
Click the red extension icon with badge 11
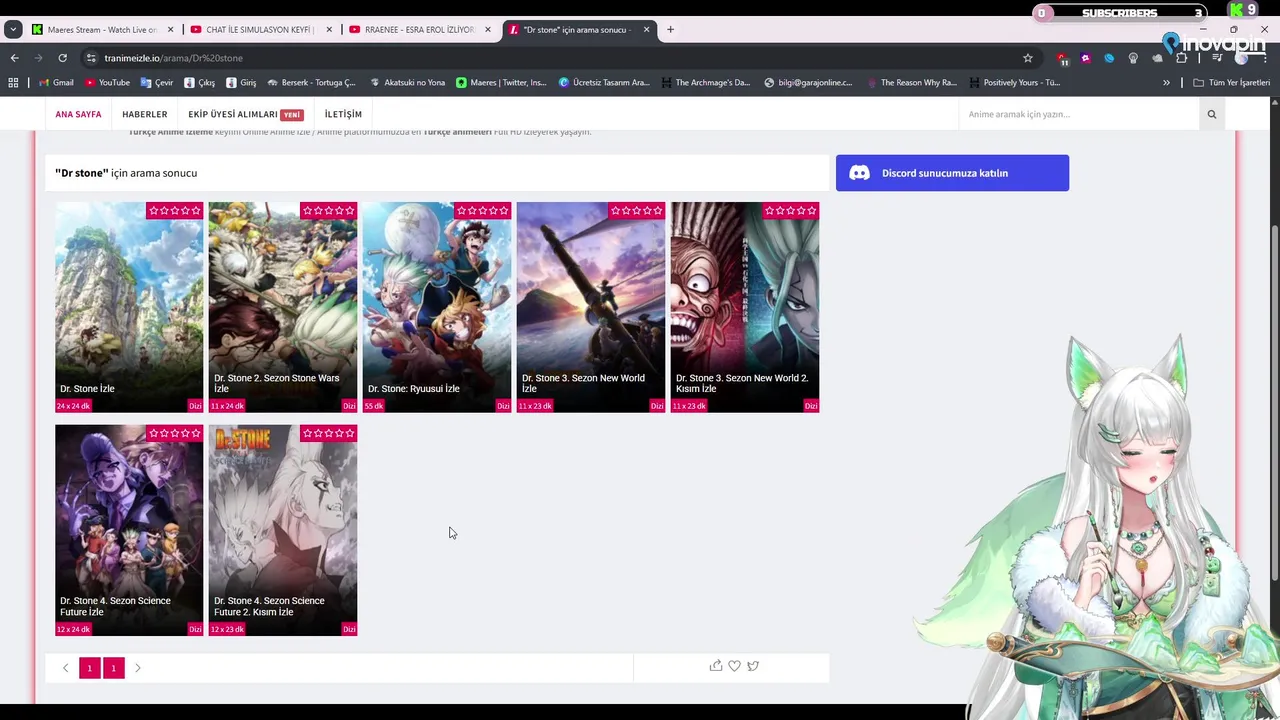[x=1062, y=59]
